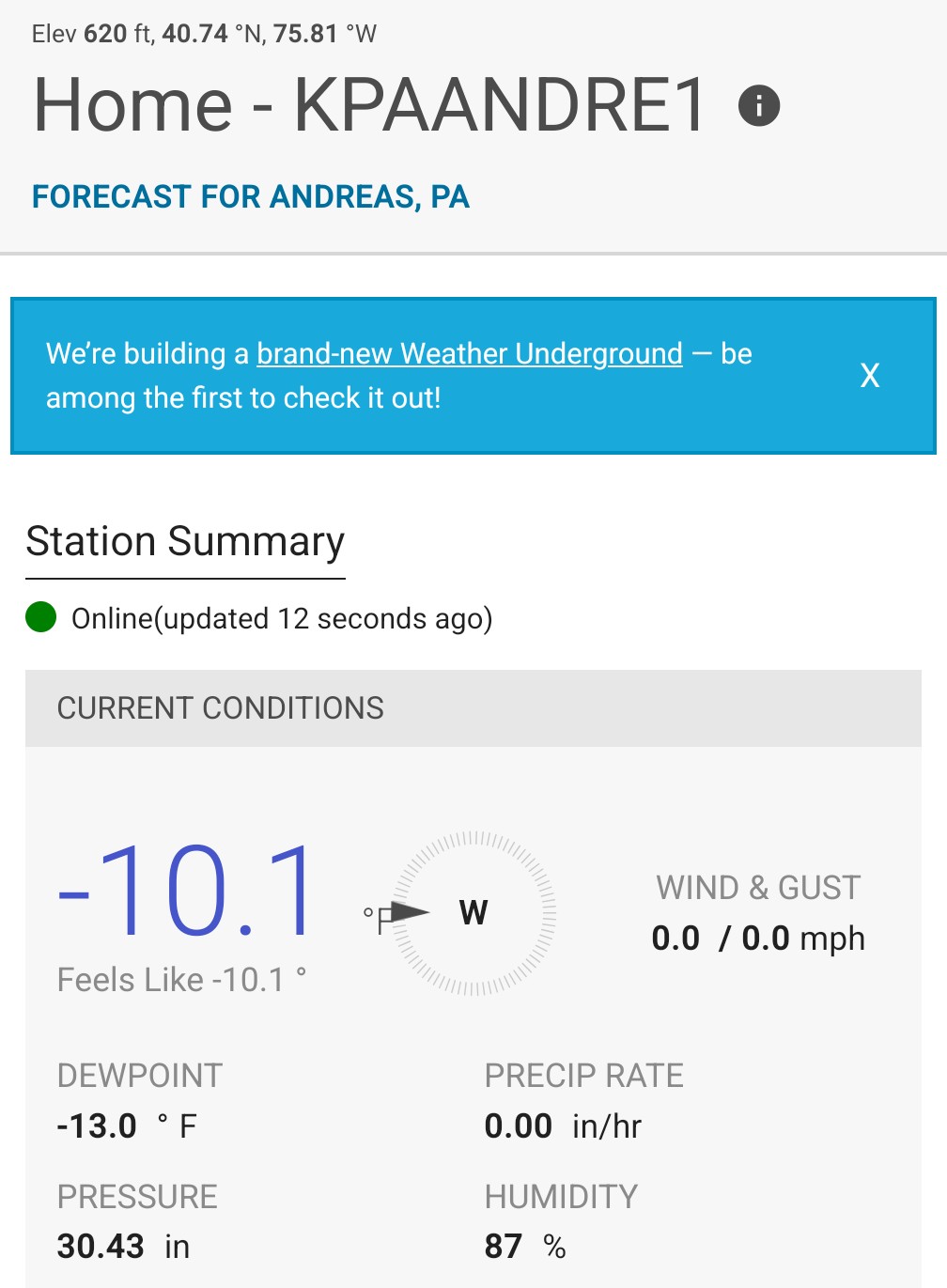
Task: Click the 0.0 / 0.0 mph wind value
Action: [x=758, y=939]
